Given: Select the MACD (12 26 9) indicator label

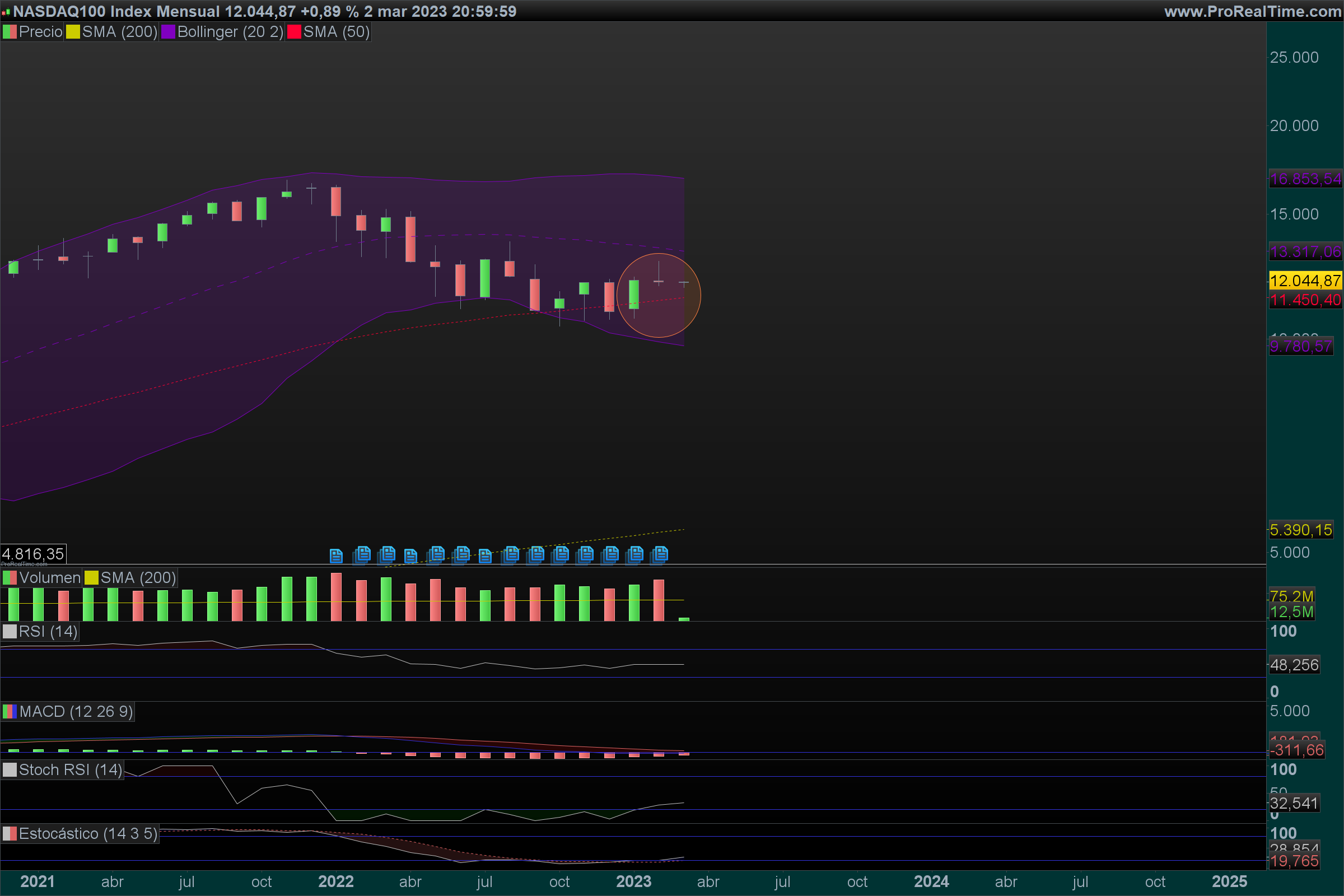Looking at the screenshot, I should [76, 711].
